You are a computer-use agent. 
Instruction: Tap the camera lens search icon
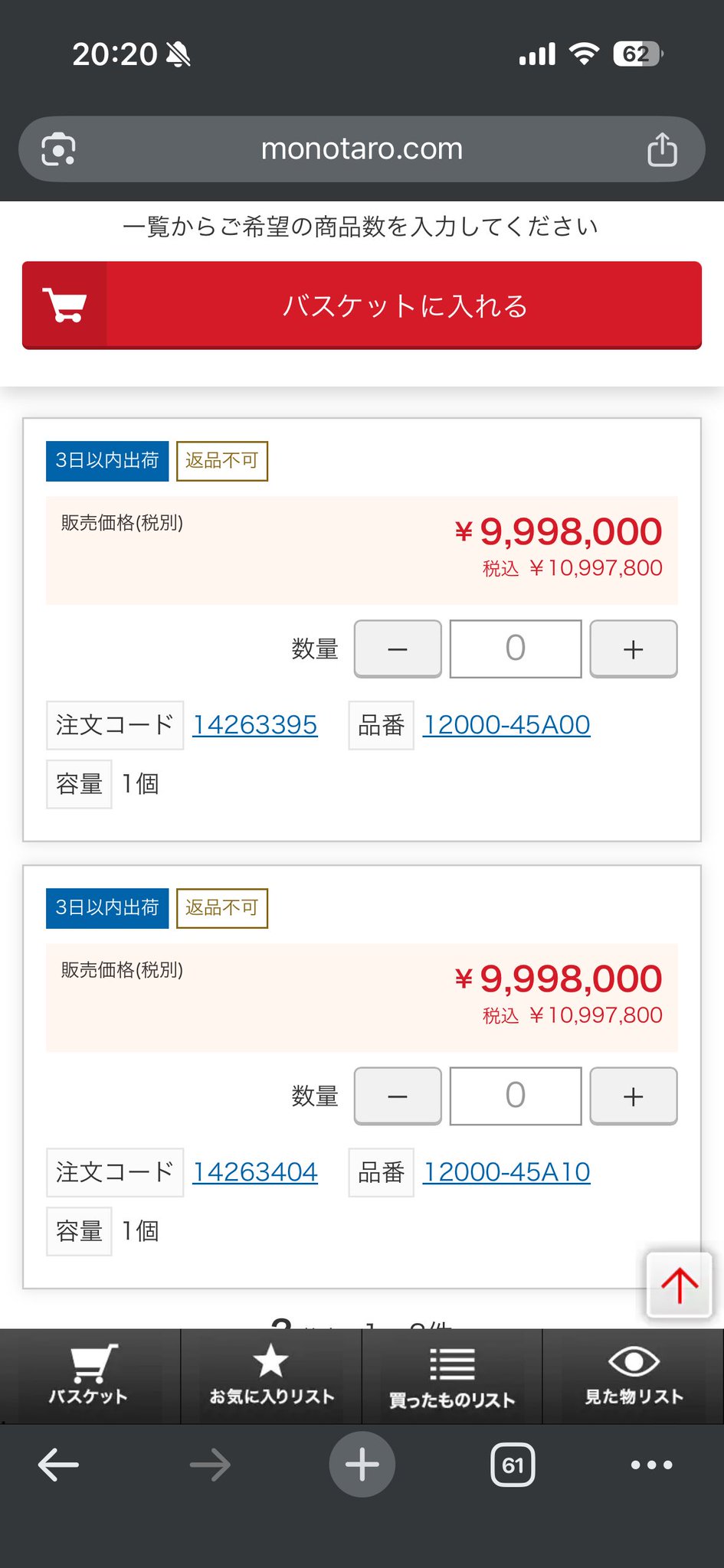(58, 149)
